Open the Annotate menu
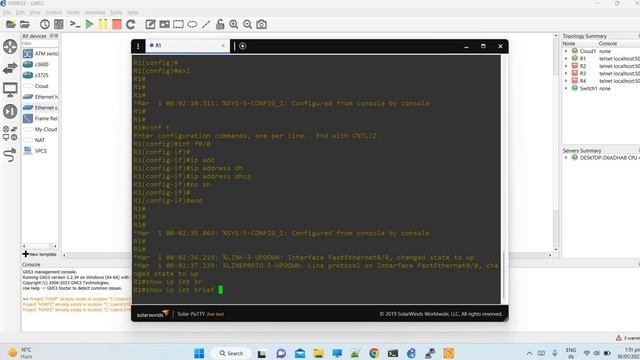The height and width of the screenshot is (360, 640). point(95,13)
